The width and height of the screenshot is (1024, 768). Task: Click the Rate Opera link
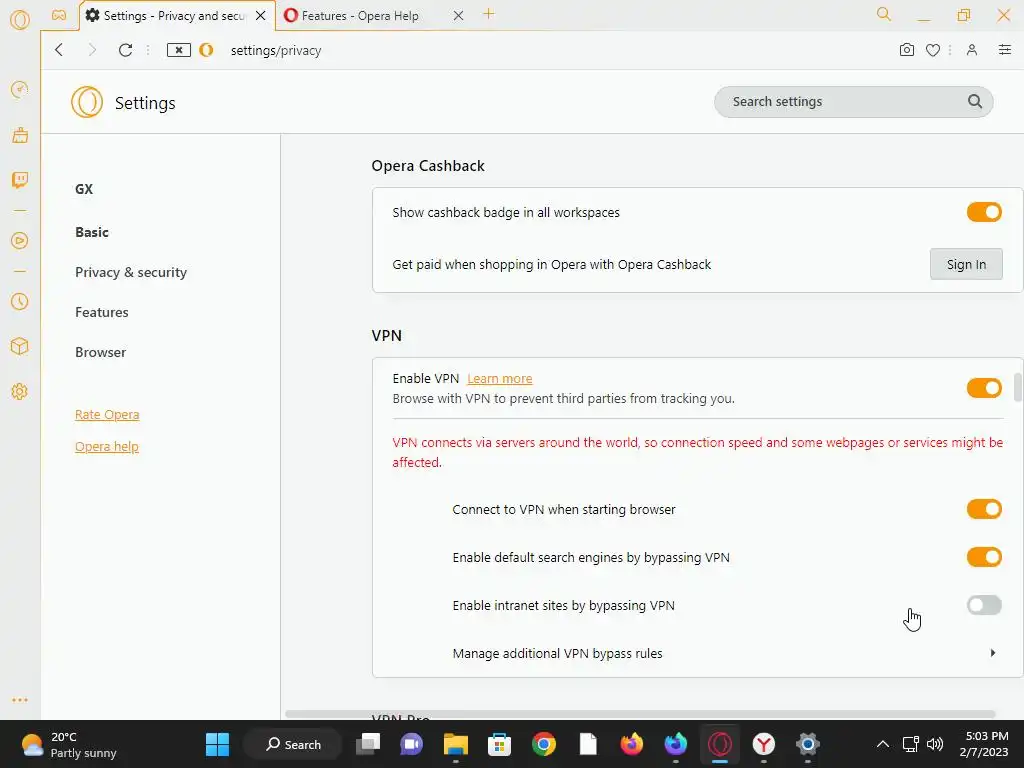(x=107, y=415)
